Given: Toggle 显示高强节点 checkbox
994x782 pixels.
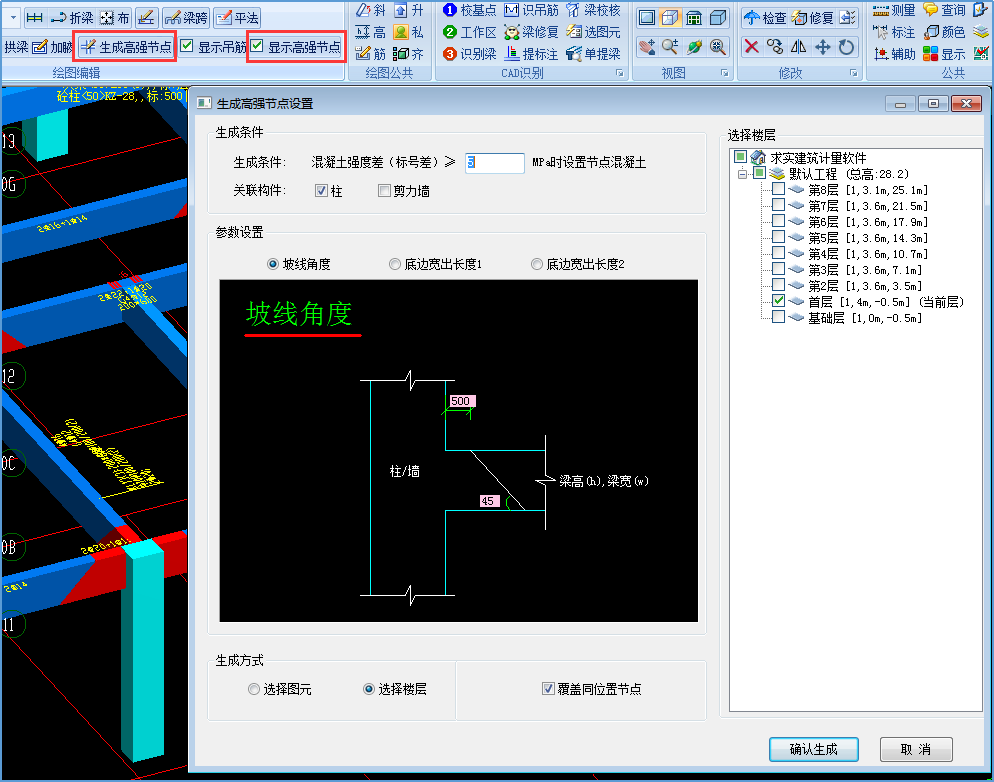Looking at the screenshot, I should tap(257, 46).
